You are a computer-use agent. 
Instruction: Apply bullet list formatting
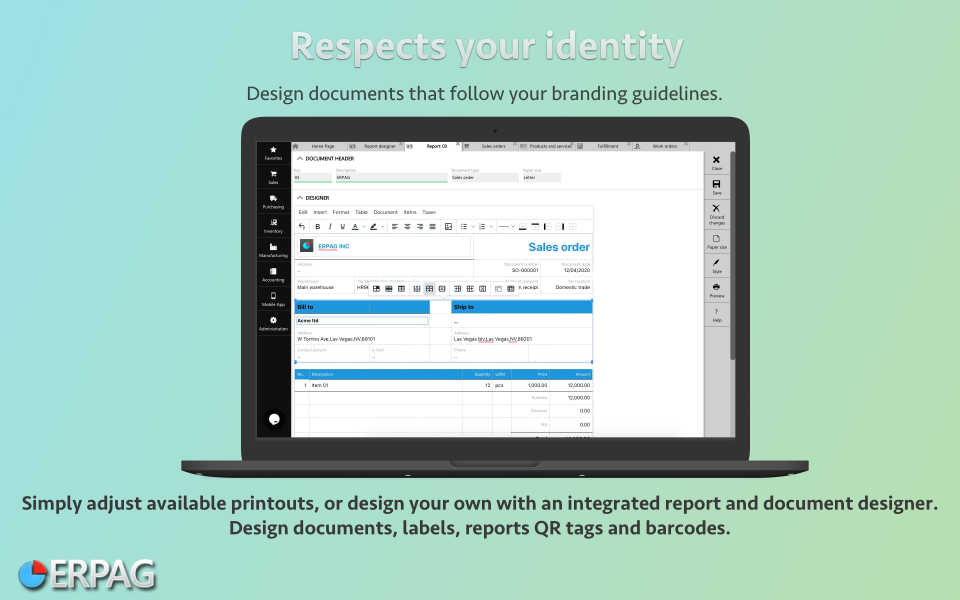pos(463,227)
